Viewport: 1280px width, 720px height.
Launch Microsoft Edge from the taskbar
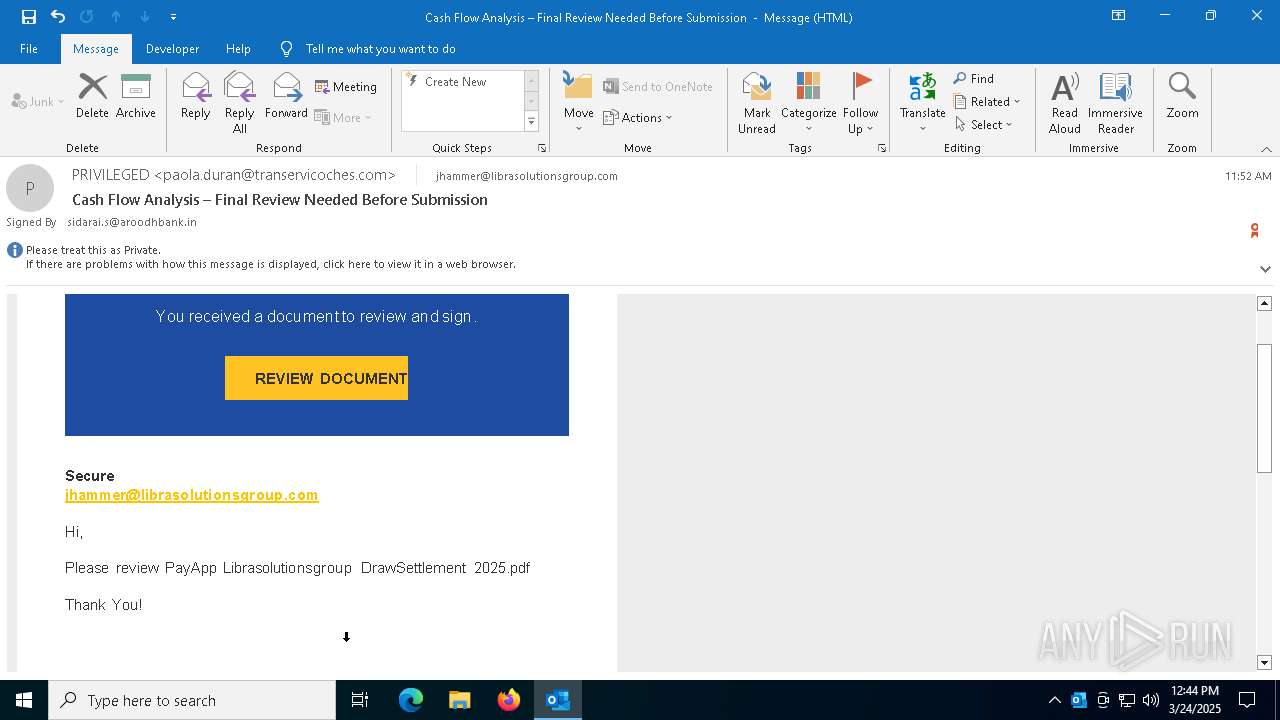pos(411,700)
